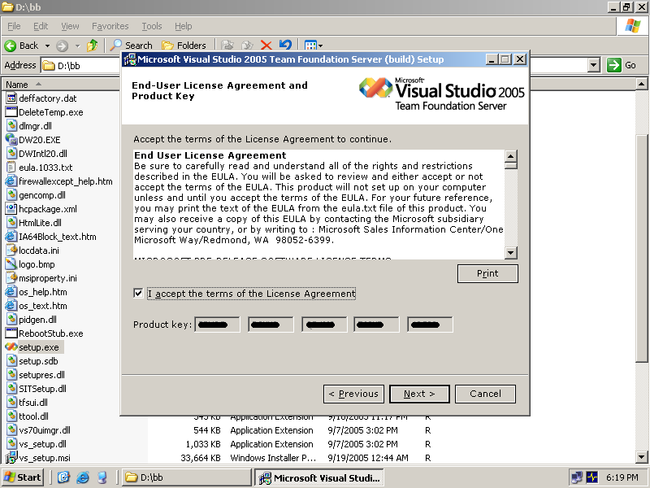The width and height of the screenshot is (650, 488).
Task: Select the firewallexcept_help.htm file icon
Action: click(x=11, y=181)
